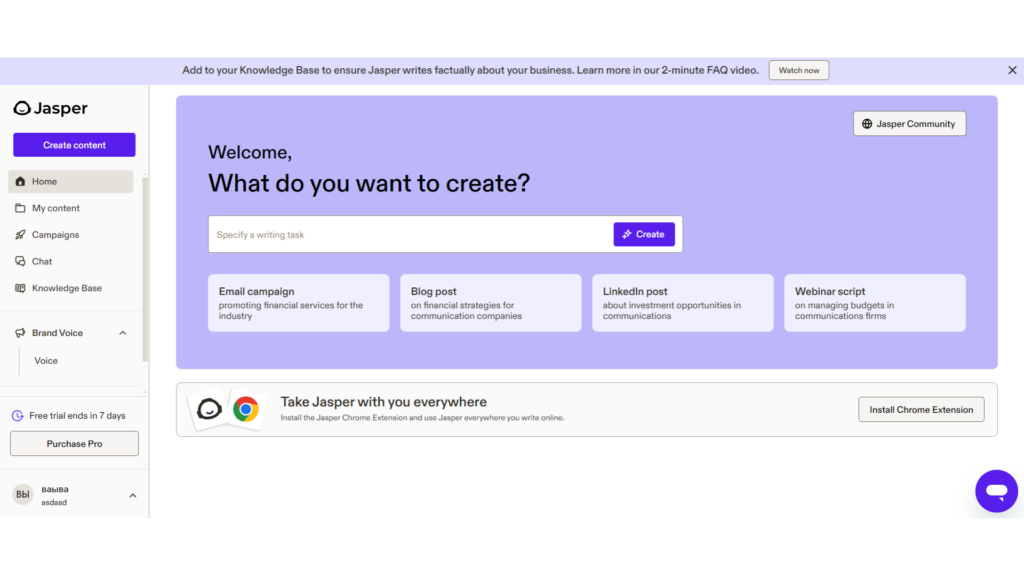1024x576 pixels.
Task: Click the Jasper logo in the sidebar
Action: pos(50,108)
